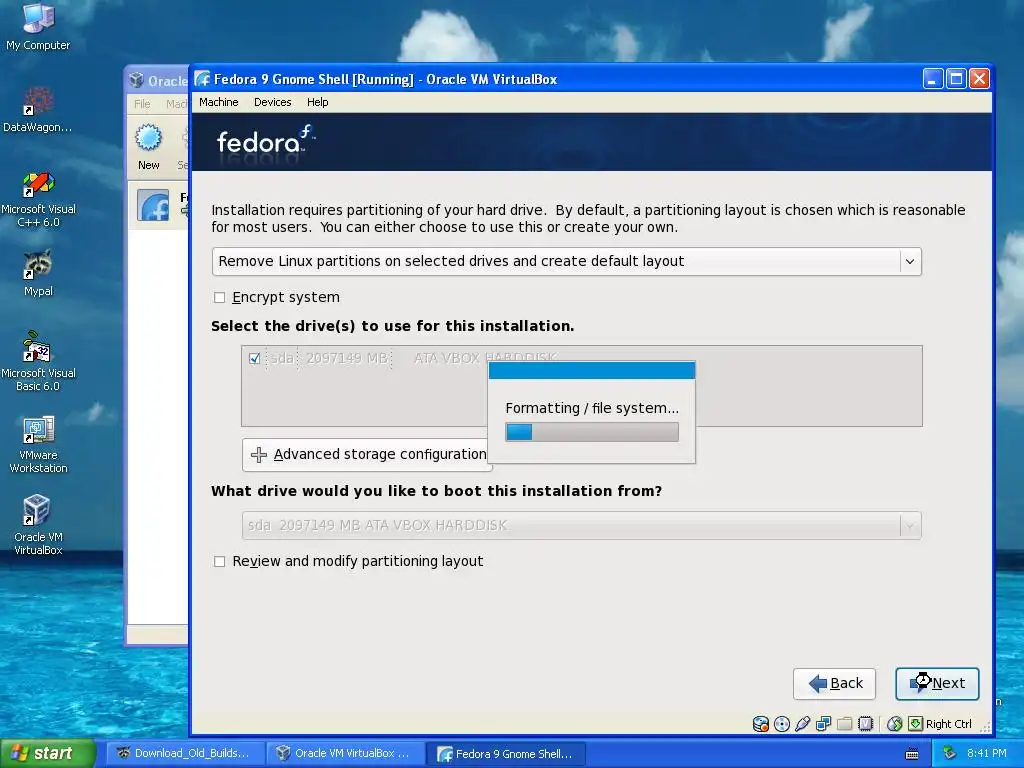Select Oracle VM VirtualBox desktop icon
This screenshot has height=768, width=1024.
[x=38, y=526]
